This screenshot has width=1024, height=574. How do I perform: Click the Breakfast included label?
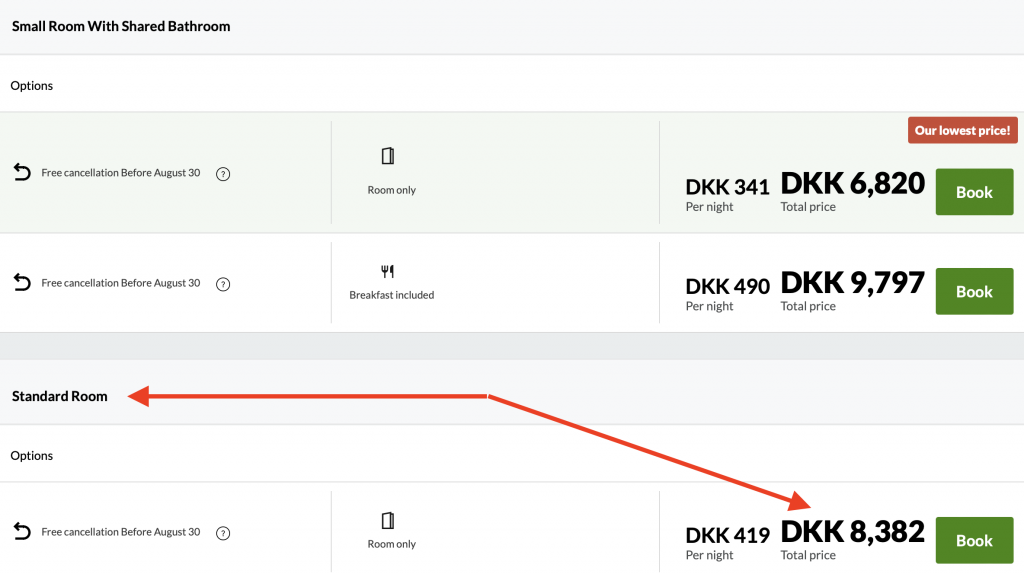tap(392, 295)
